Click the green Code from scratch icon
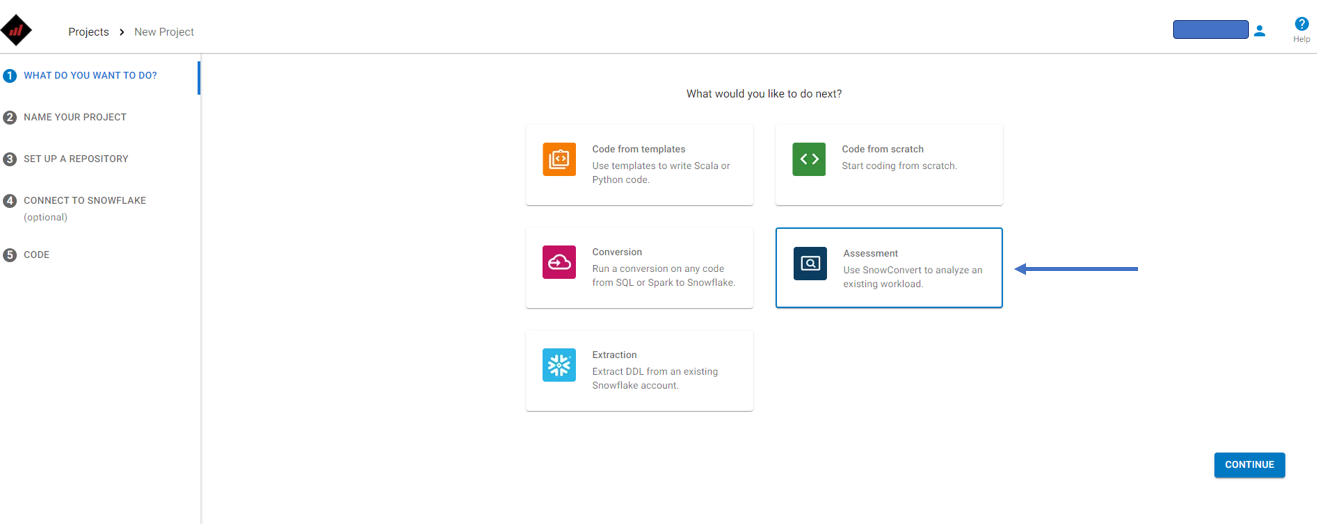The height and width of the screenshot is (524, 1317). point(809,159)
